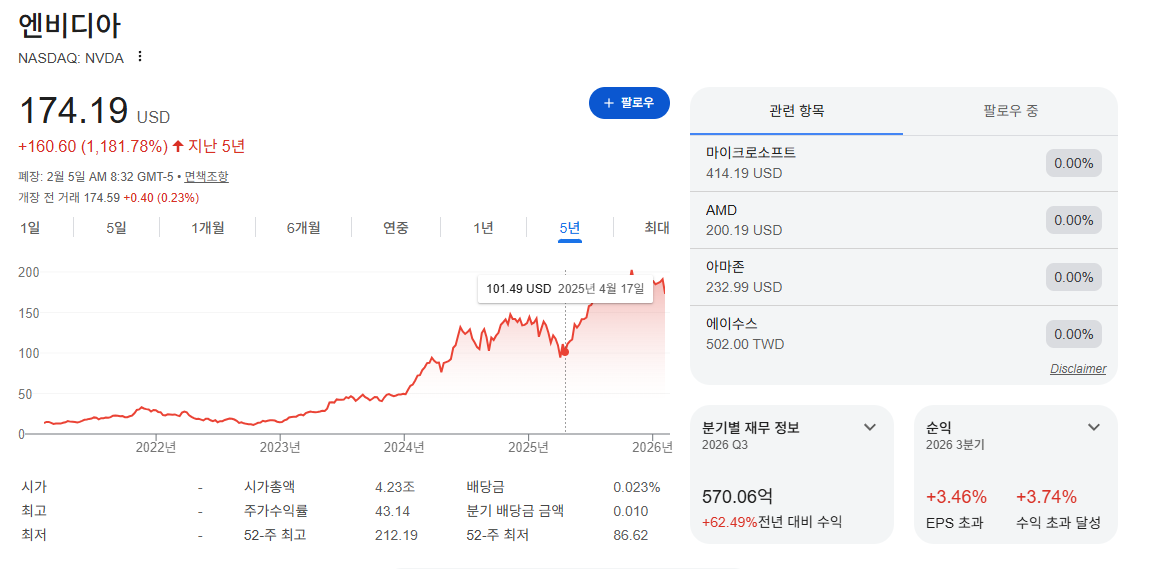Select the 최대 max range tab
This screenshot has height=569, width=1153.
657,228
